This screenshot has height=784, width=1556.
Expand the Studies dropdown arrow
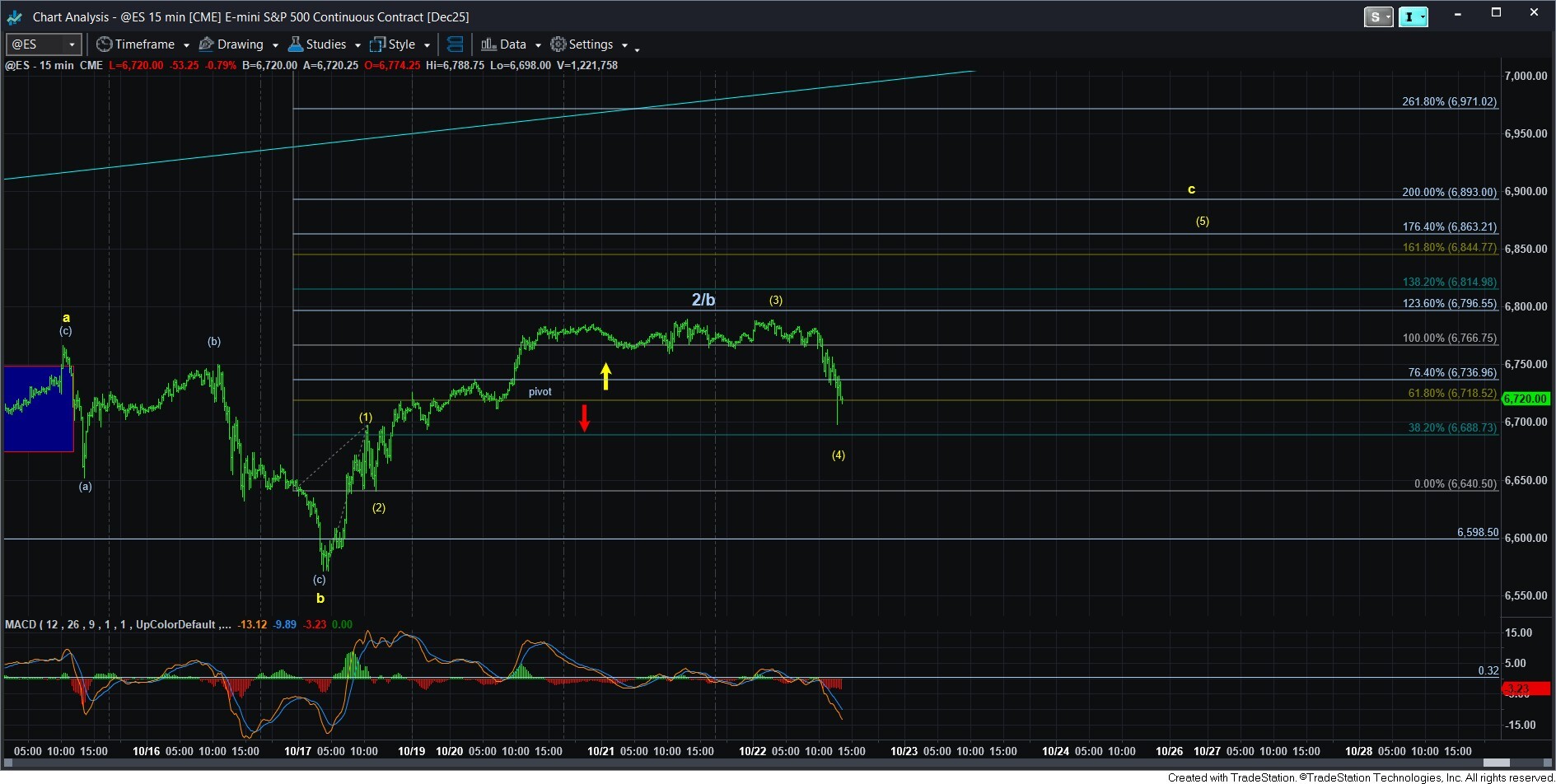(x=357, y=45)
